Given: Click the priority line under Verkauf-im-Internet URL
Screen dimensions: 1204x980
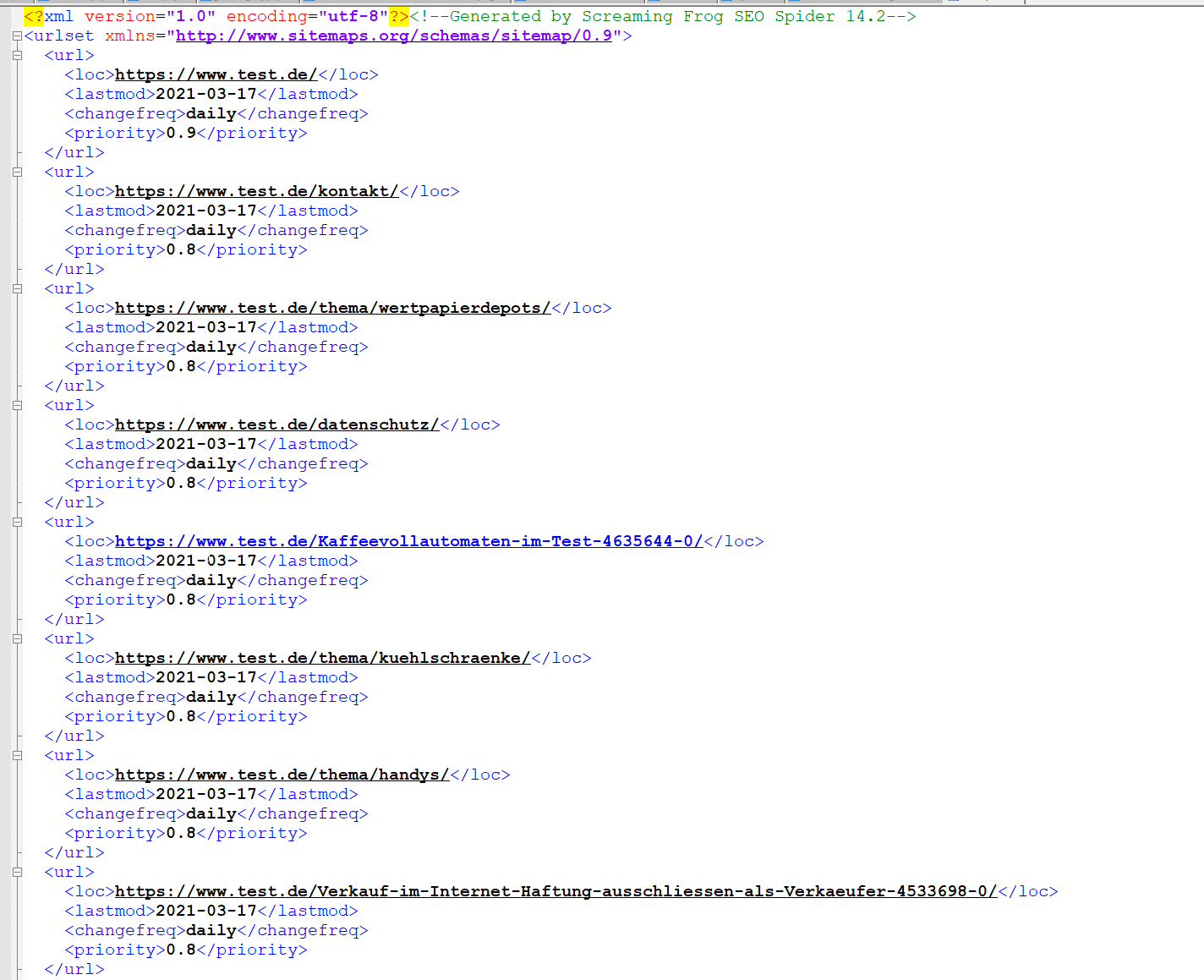Looking at the screenshot, I should pyautogui.click(x=186, y=950).
